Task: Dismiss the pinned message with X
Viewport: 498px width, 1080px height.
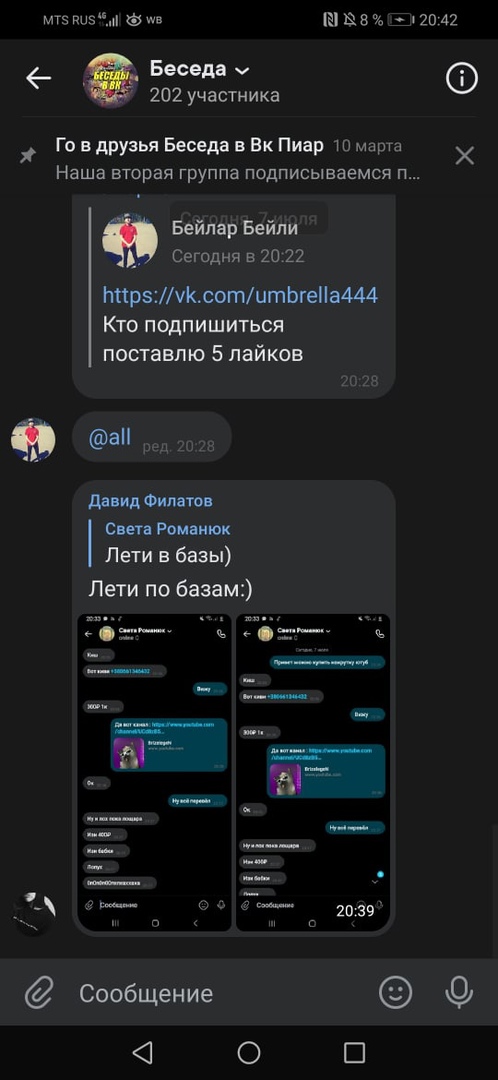Action: click(465, 156)
